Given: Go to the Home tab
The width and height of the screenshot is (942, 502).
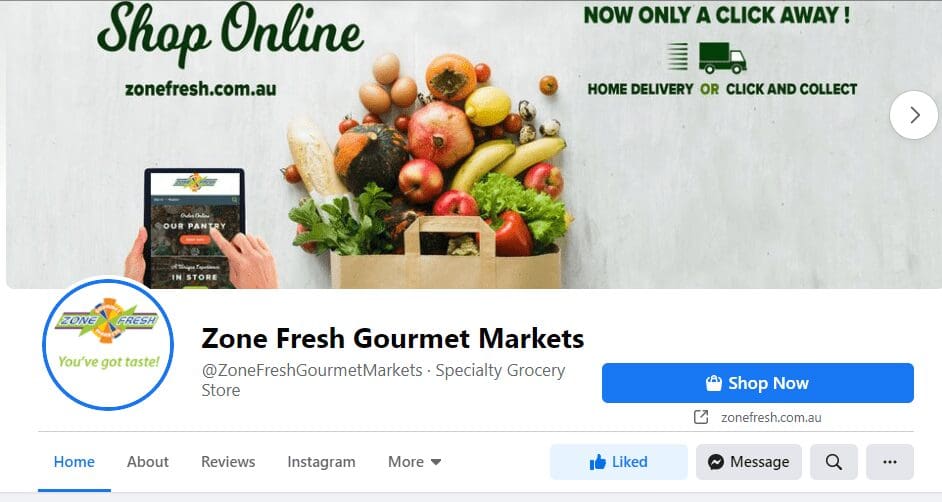Looking at the screenshot, I should [x=74, y=462].
